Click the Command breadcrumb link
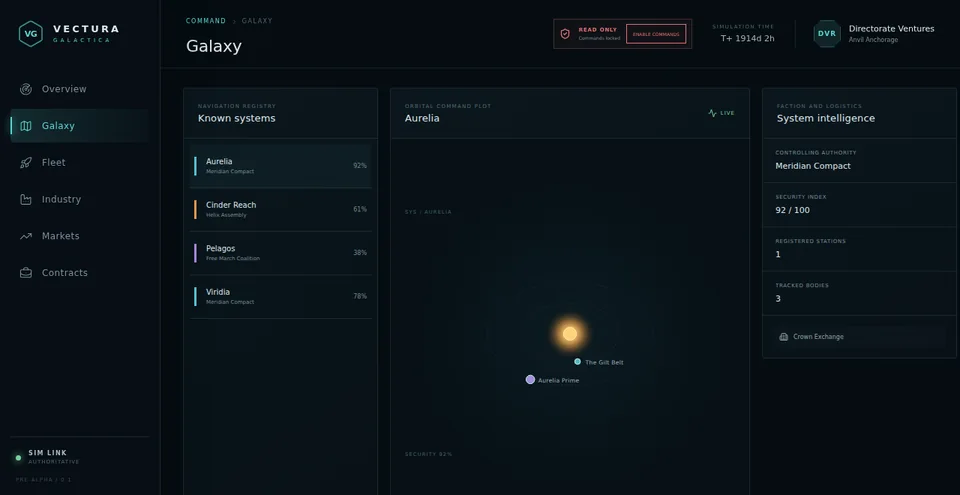 click(x=206, y=21)
